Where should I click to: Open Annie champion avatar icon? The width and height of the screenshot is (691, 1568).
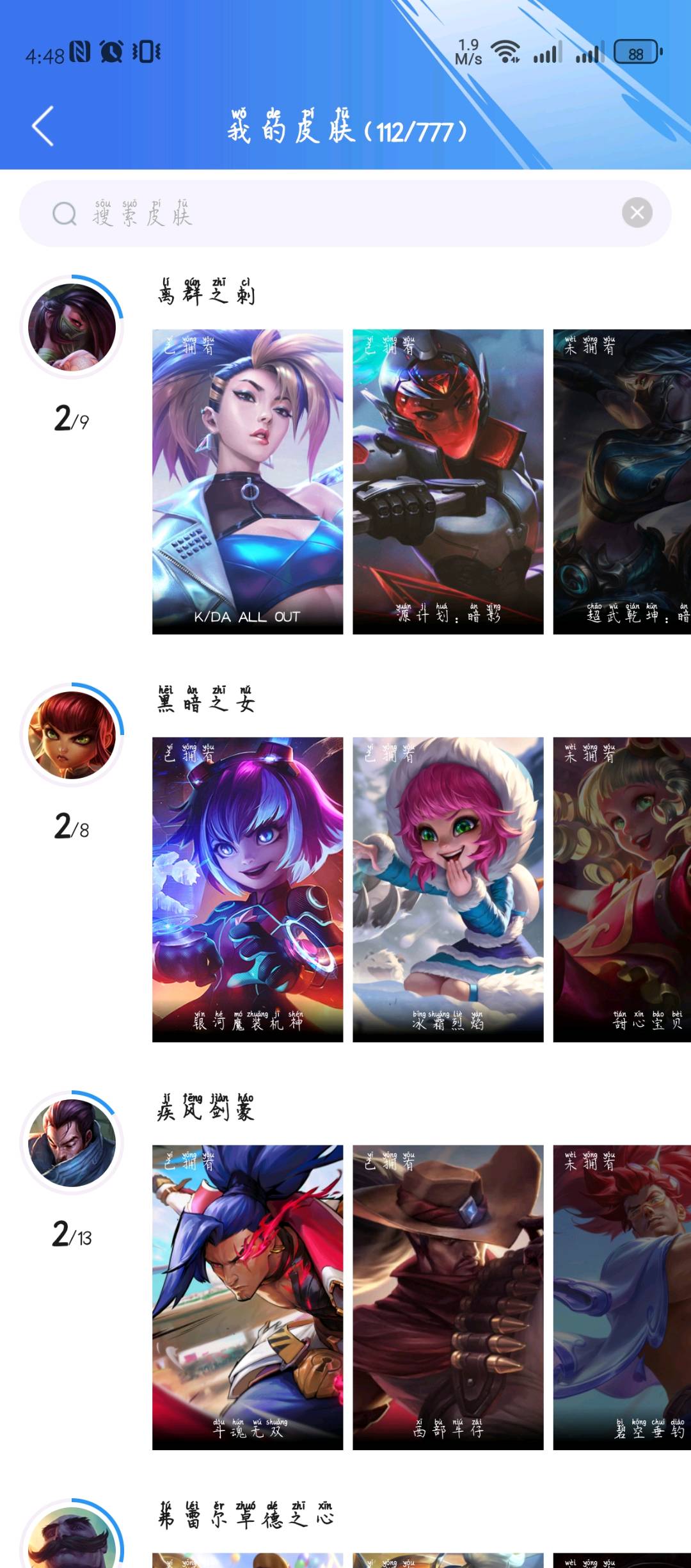tap(72, 735)
